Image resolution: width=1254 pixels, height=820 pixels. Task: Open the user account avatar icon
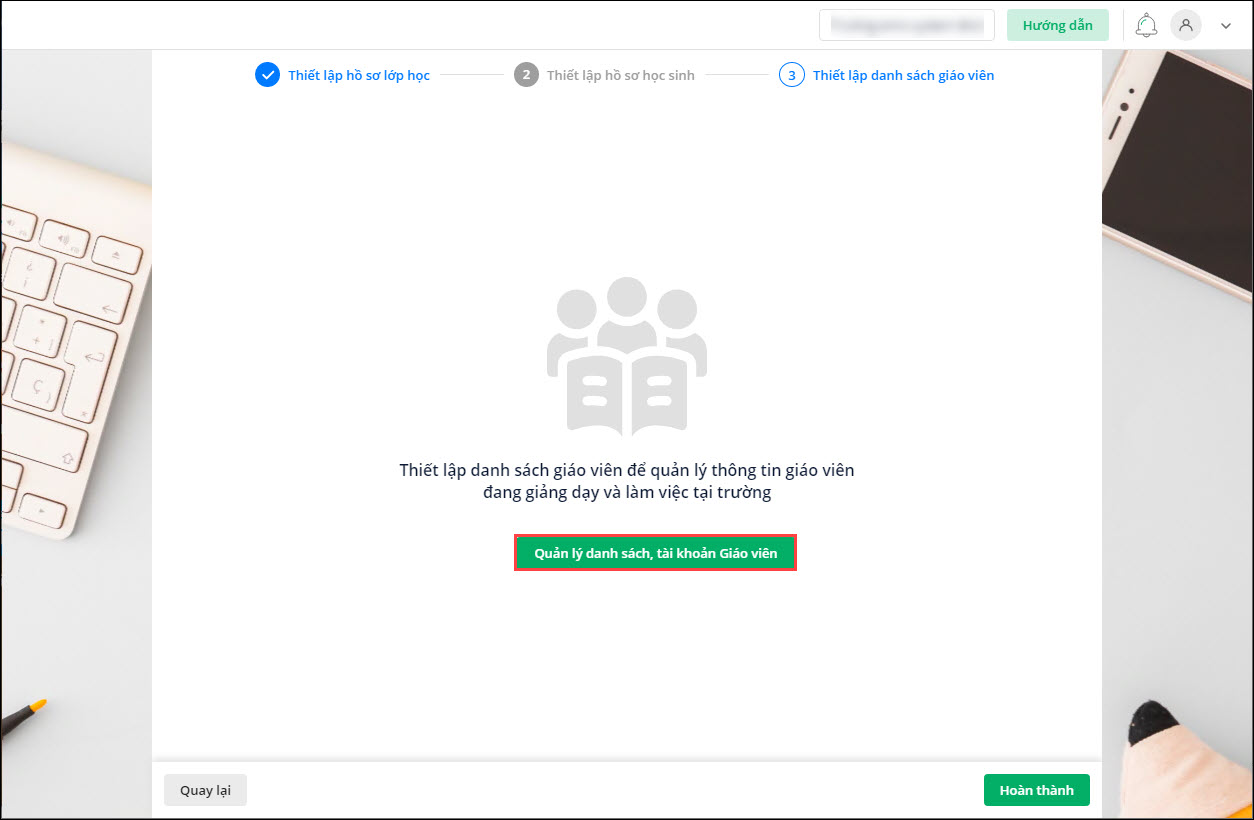[1186, 26]
